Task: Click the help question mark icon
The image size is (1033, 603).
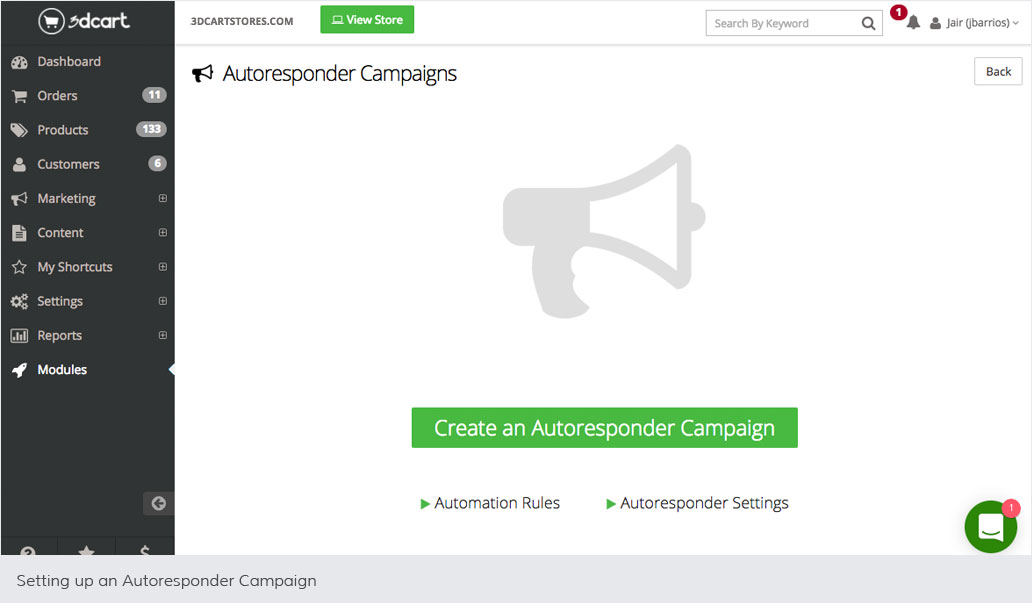Action: (x=28, y=550)
